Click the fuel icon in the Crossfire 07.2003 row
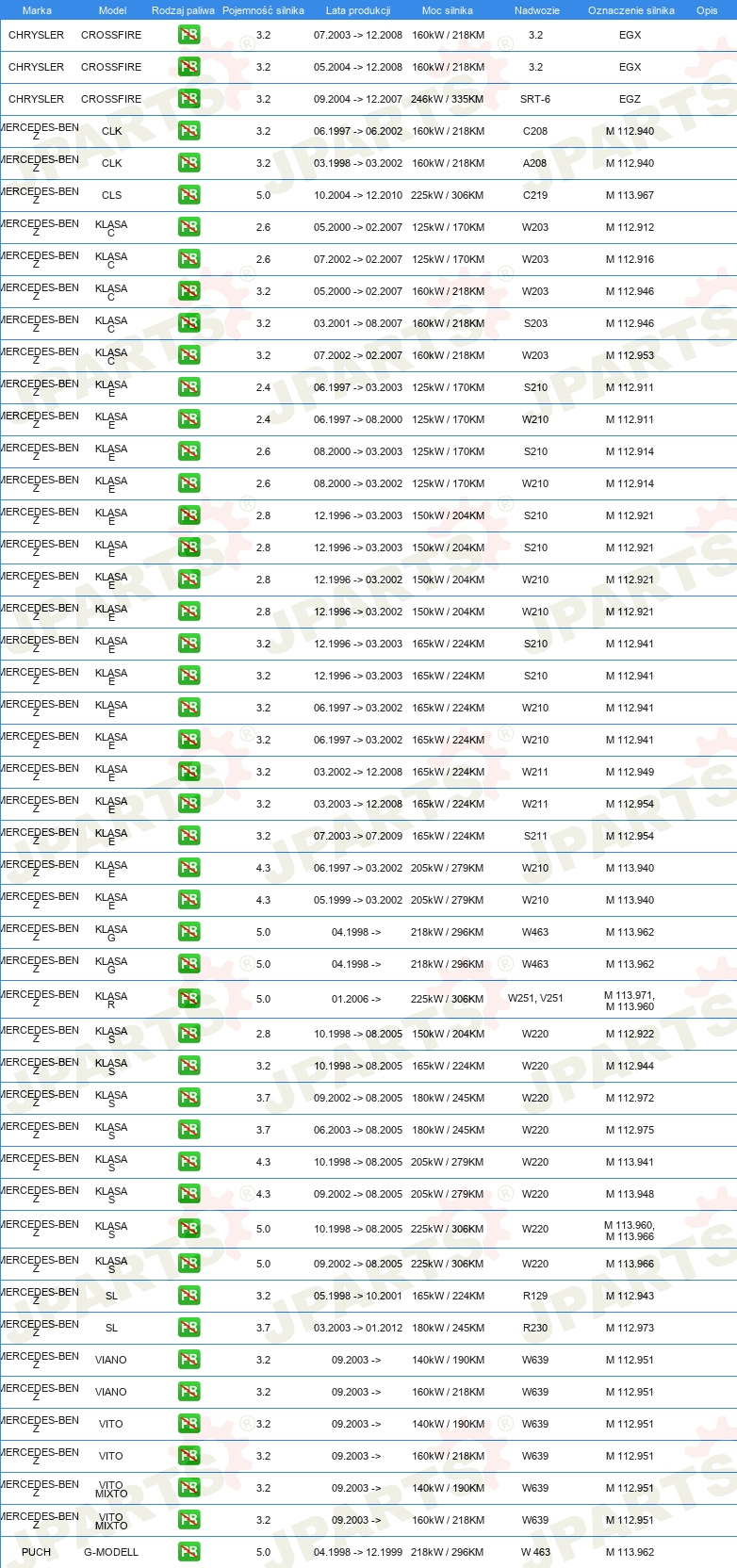 click(189, 35)
